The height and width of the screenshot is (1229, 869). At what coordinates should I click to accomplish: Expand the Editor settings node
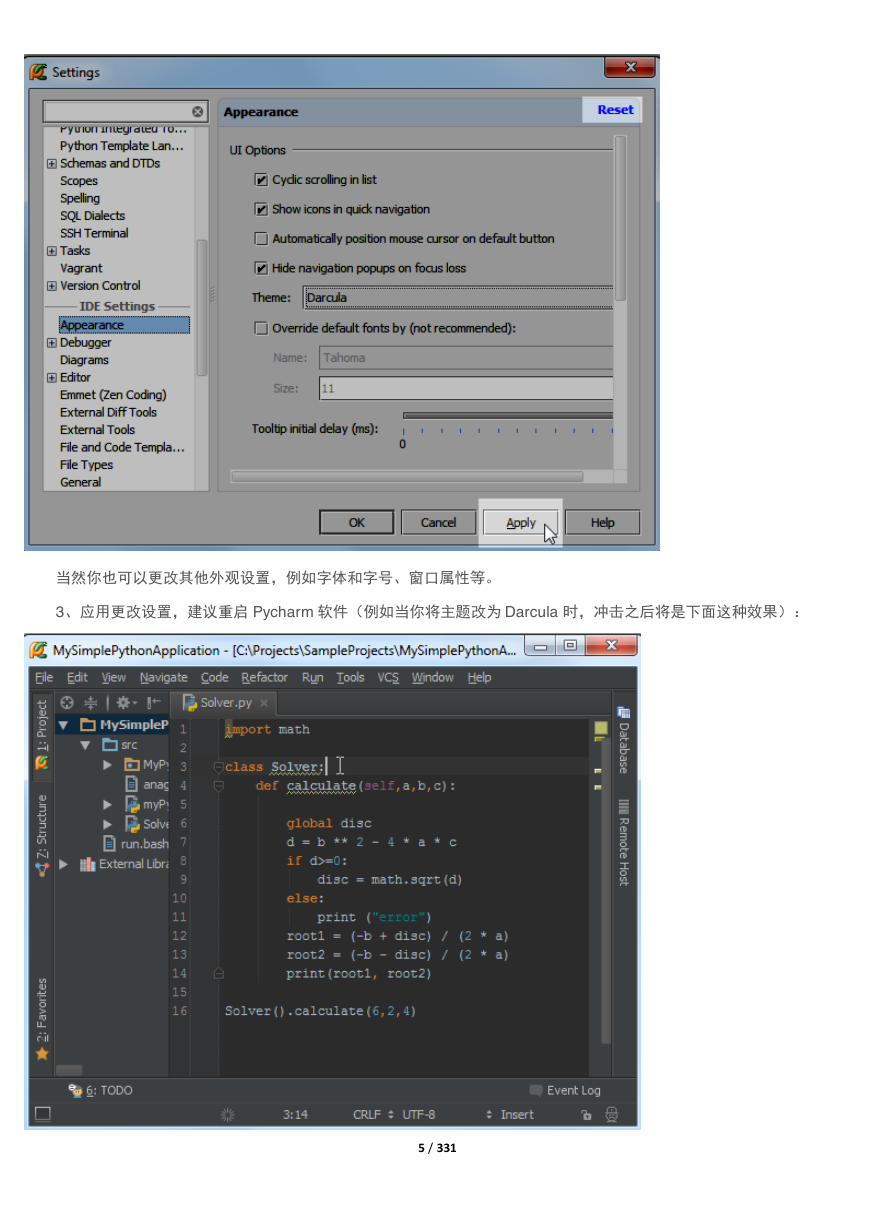(52, 378)
